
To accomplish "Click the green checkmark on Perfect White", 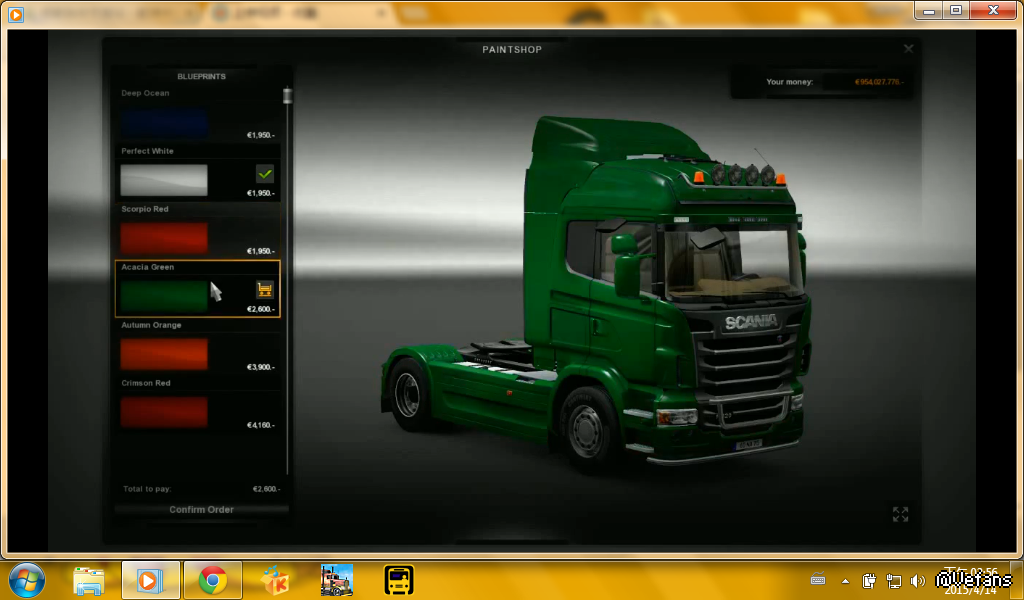I will click(265, 174).
